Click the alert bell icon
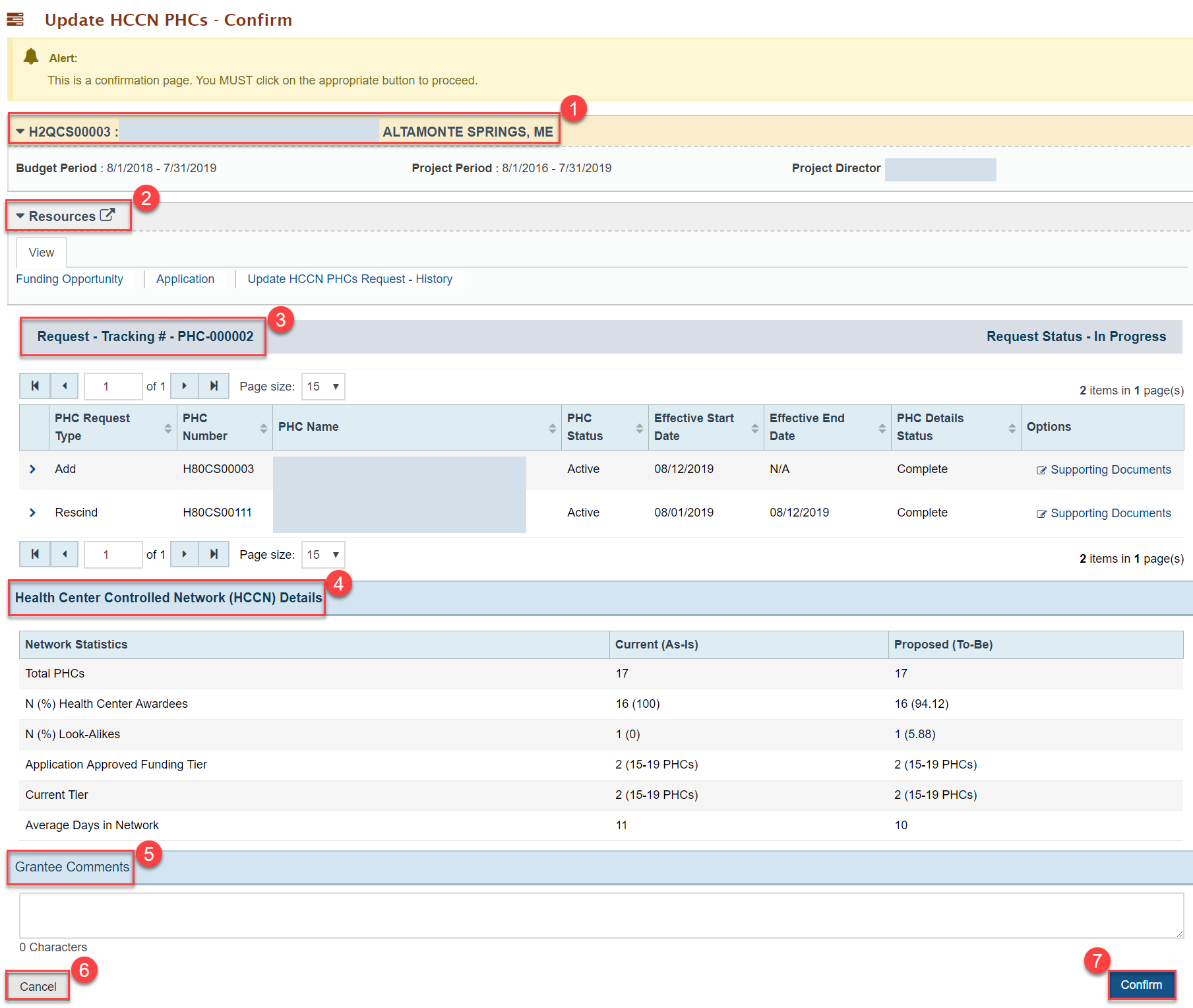 click(x=30, y=57)
